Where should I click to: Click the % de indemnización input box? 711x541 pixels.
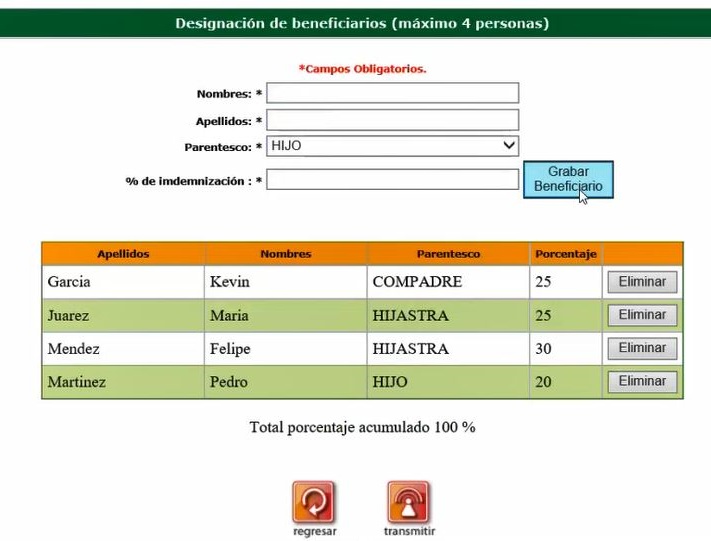click(392, 180)
